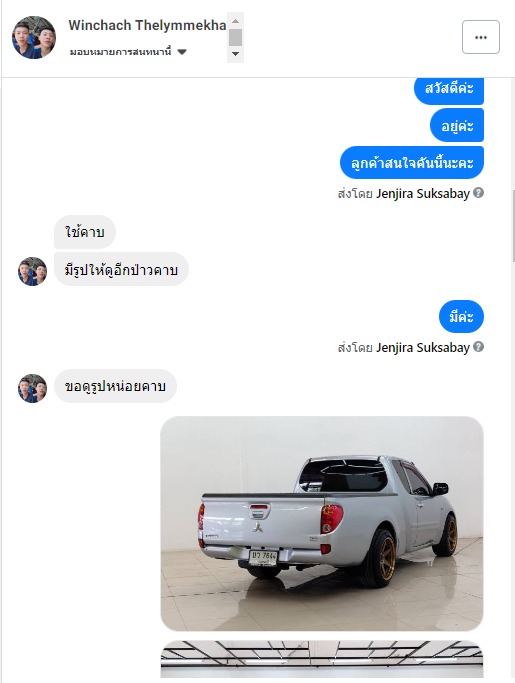Viewport: 515px width, 683px height.
Task: Select the ลูกค้าสนใจคันนี้นะคะ message bubble
Action: coord(412,162)
